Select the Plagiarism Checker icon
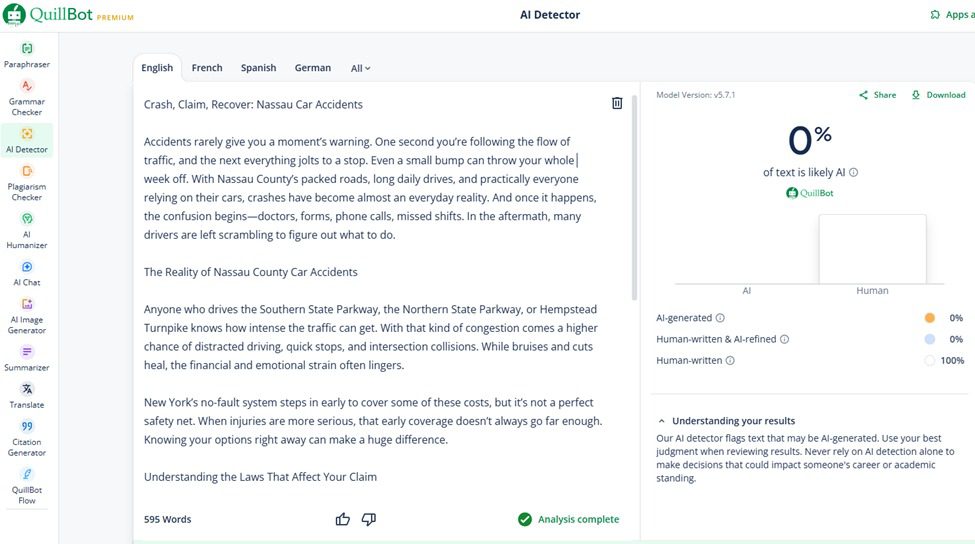This screenshot has width=975, height=544. 27,172
